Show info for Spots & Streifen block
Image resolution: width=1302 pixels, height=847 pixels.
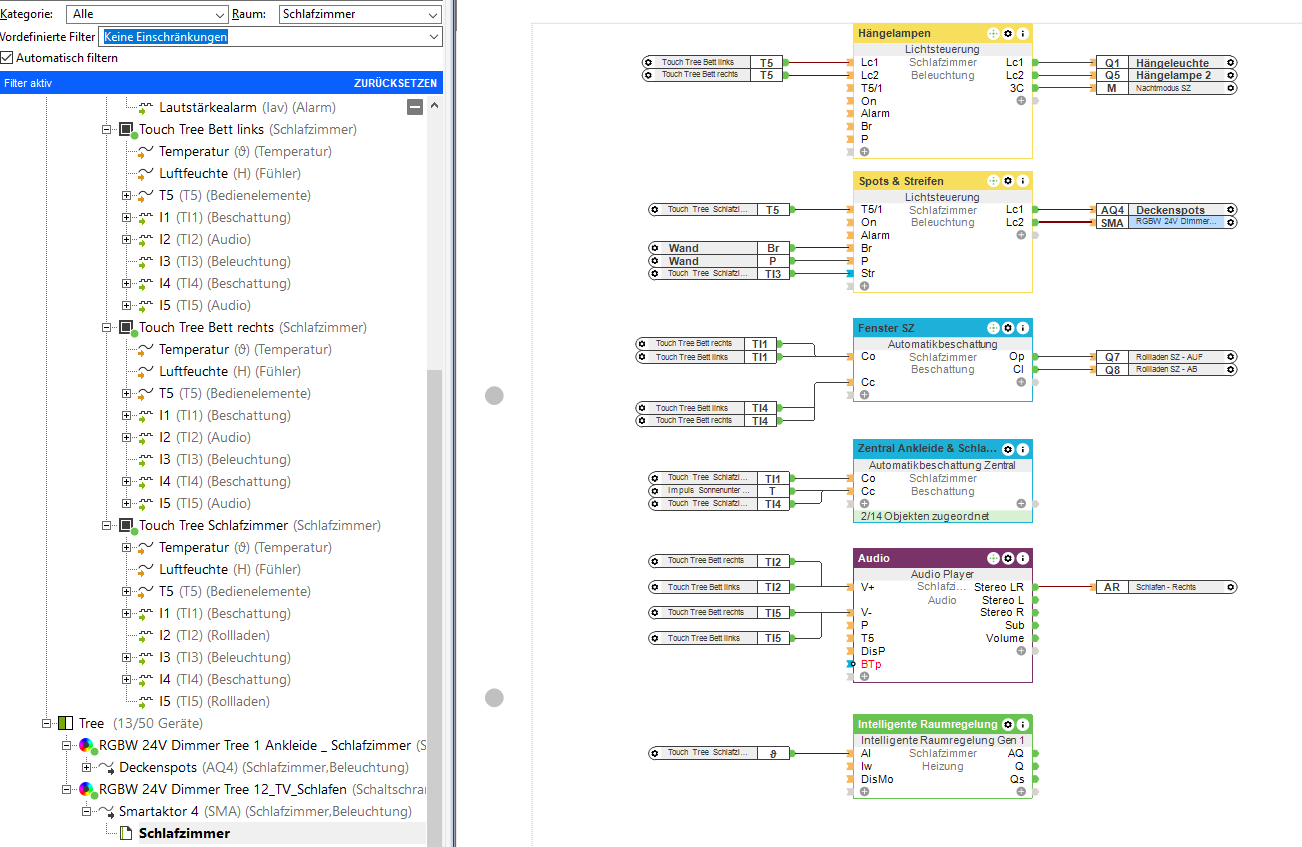[x=1023, y=181]
